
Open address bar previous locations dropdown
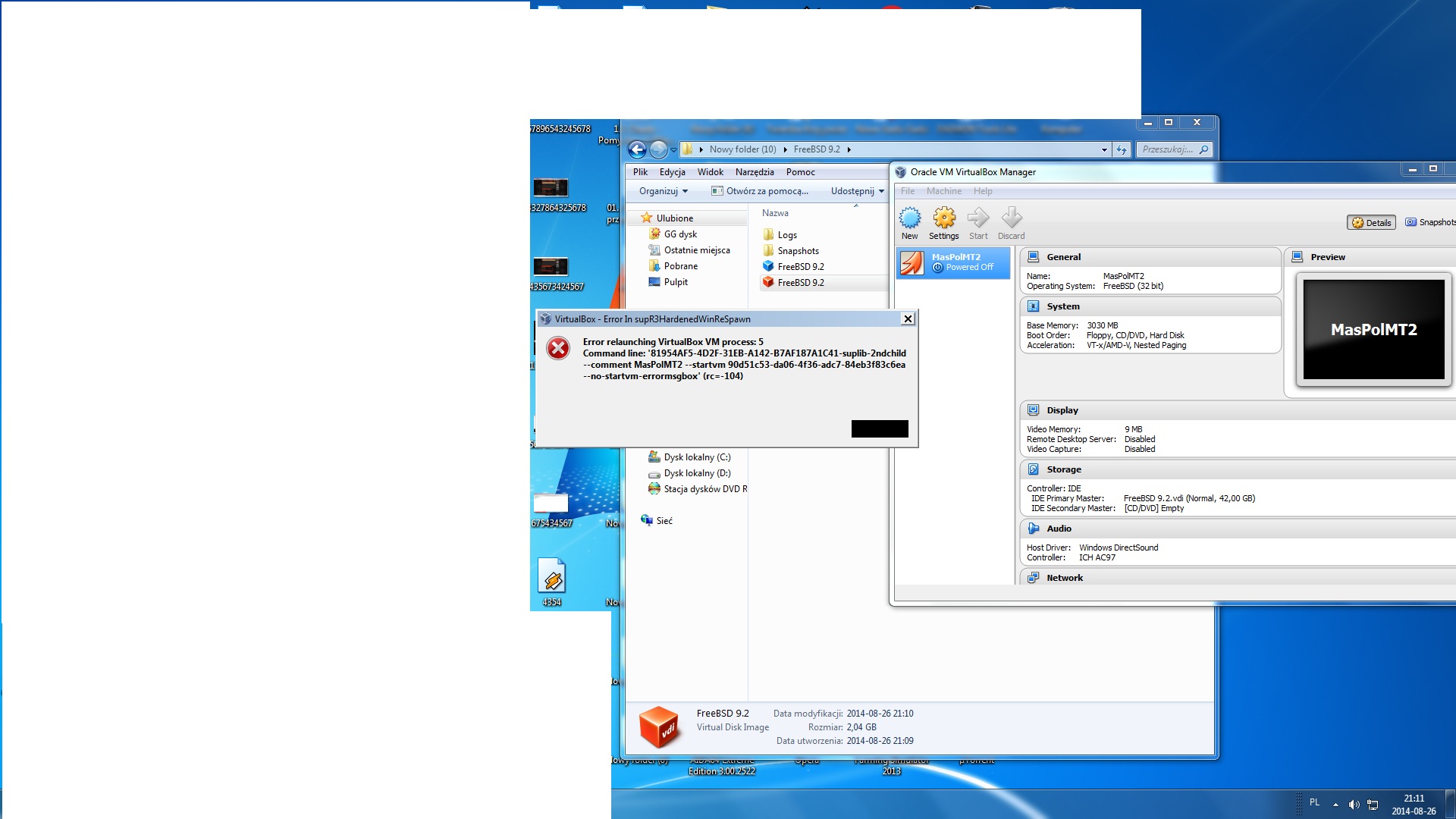tap(1104, 150)
